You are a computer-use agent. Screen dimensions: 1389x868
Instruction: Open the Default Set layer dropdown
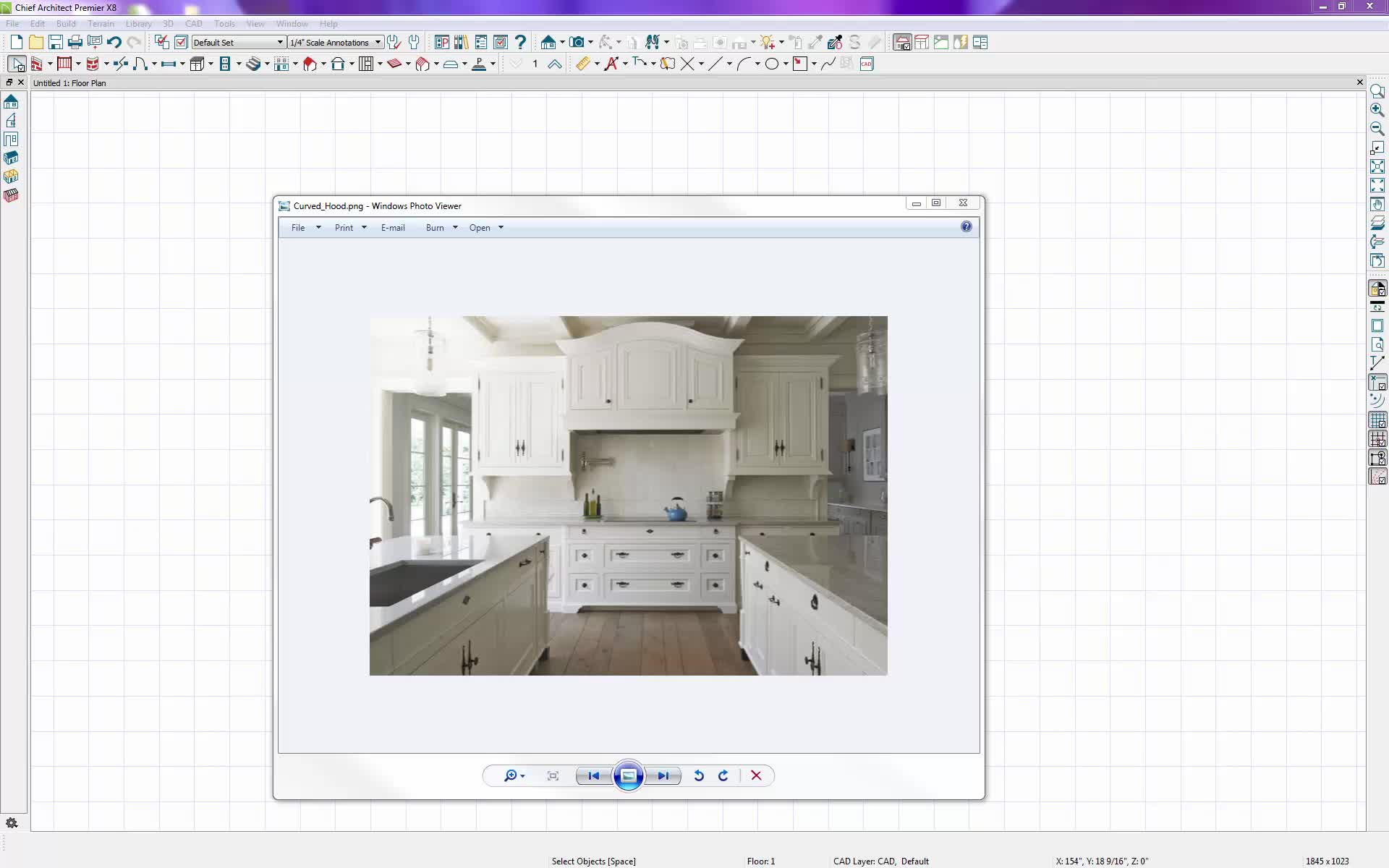point(239,42)
